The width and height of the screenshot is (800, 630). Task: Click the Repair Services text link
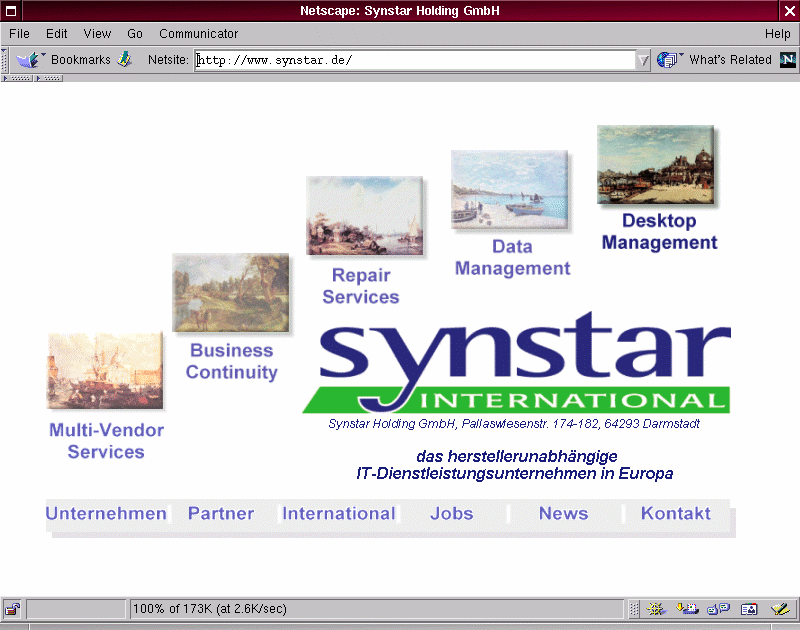point(361,286)
